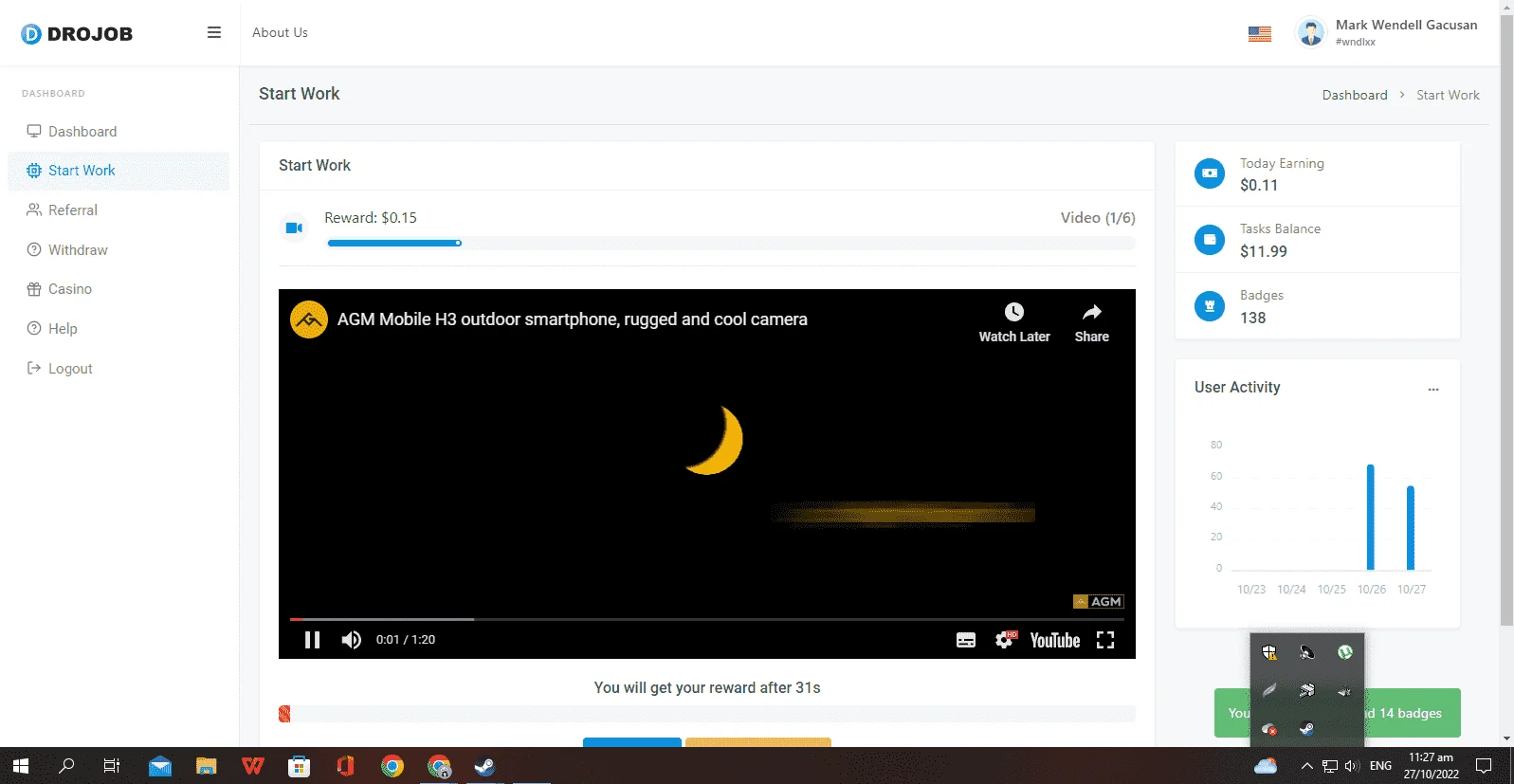1514x784 pixels.
Task: Click the AGM channel logo in the video
Action: coord(309,319)
